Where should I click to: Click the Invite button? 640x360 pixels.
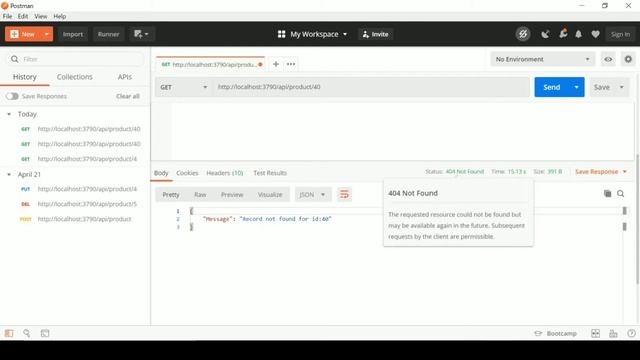click(x=375, y=34)
